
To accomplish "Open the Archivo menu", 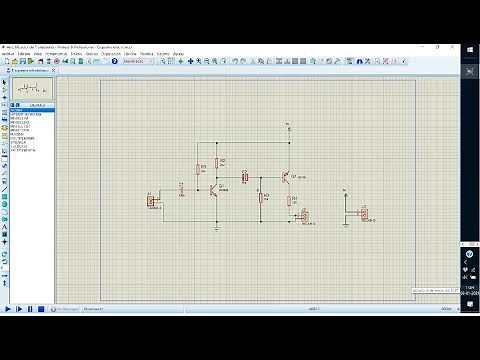I will pyautogui.click(x=8, y=54).
